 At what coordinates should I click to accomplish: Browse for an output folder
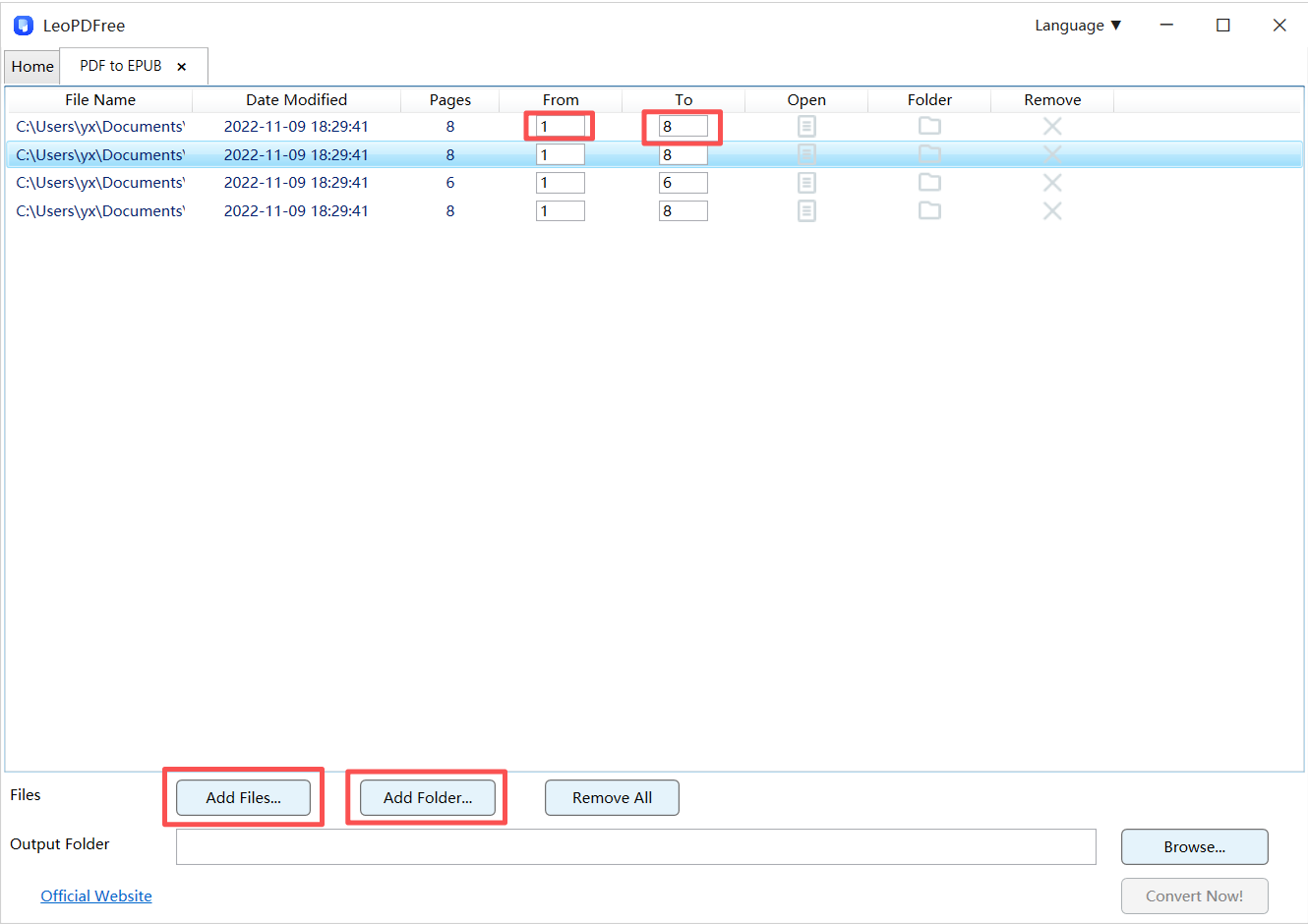point(1195,846)
